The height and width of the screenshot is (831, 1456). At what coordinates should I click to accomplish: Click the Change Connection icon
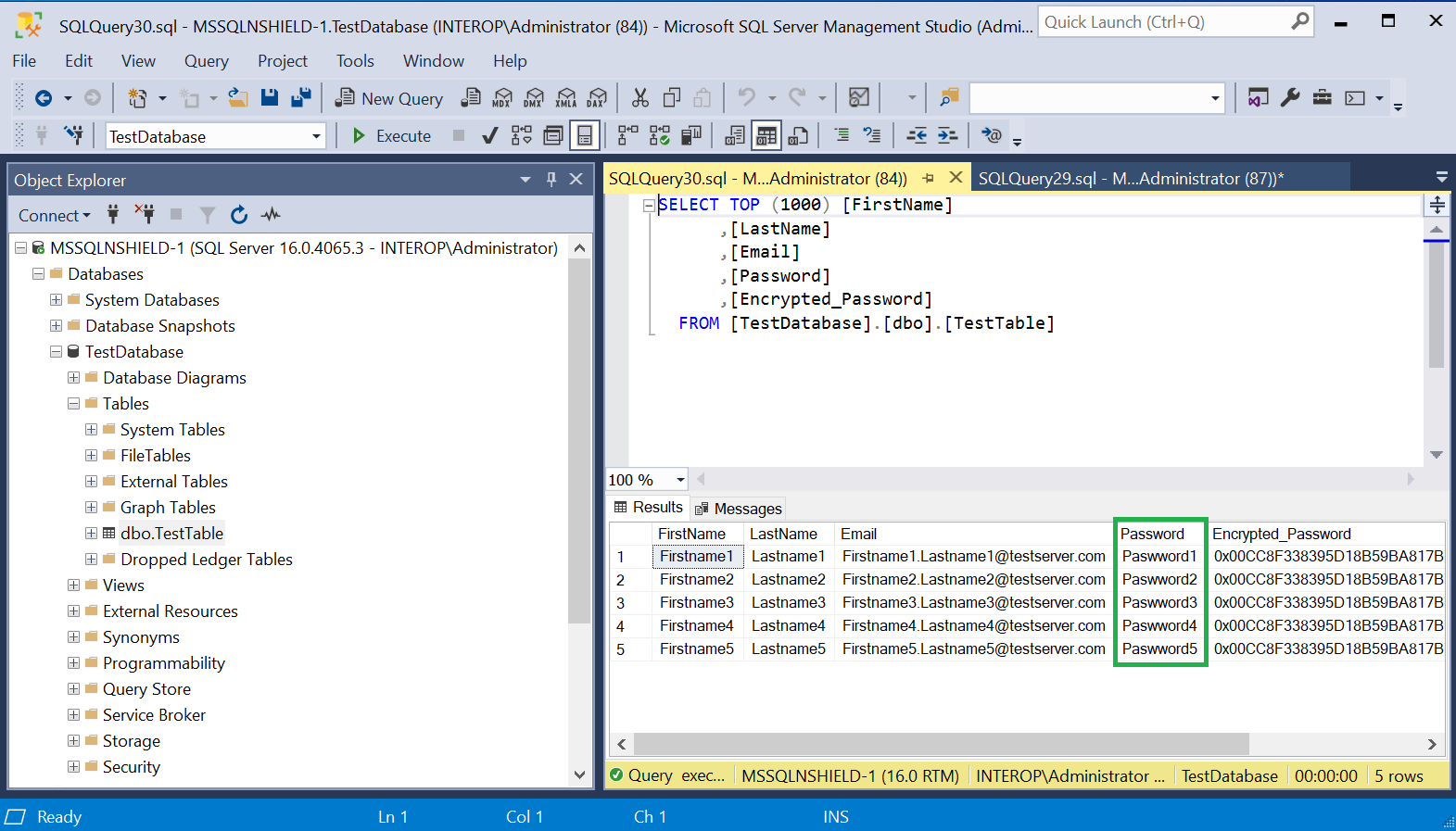click(73, 135)
